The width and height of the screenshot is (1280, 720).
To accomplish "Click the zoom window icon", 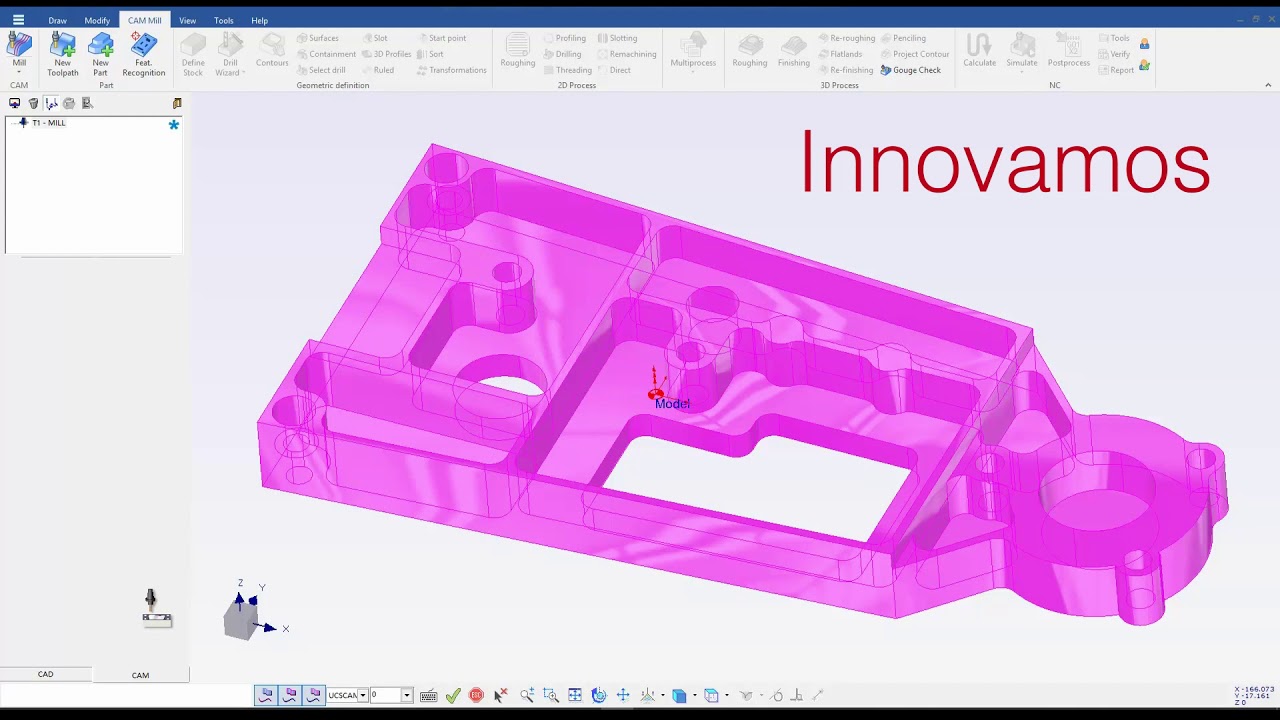I will point(551,695).
